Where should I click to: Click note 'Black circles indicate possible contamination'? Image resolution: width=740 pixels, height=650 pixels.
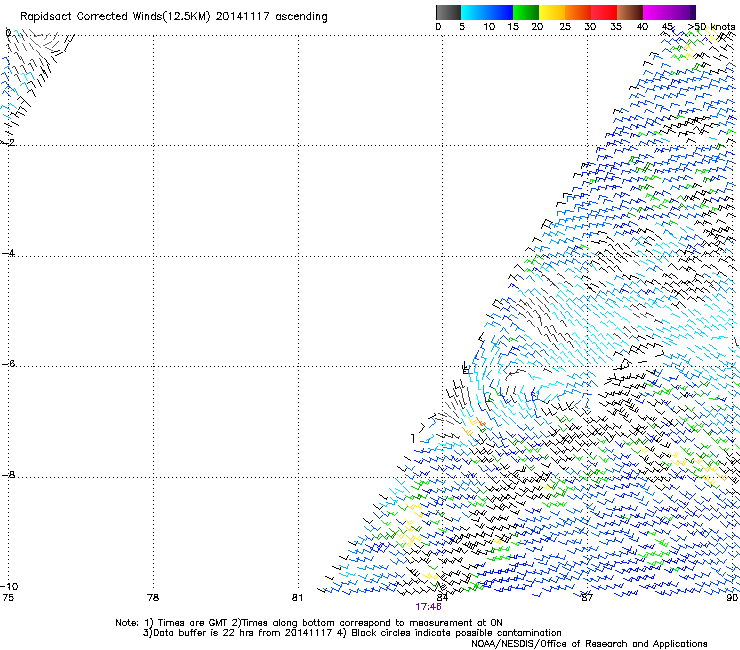(x=456, y=633)
